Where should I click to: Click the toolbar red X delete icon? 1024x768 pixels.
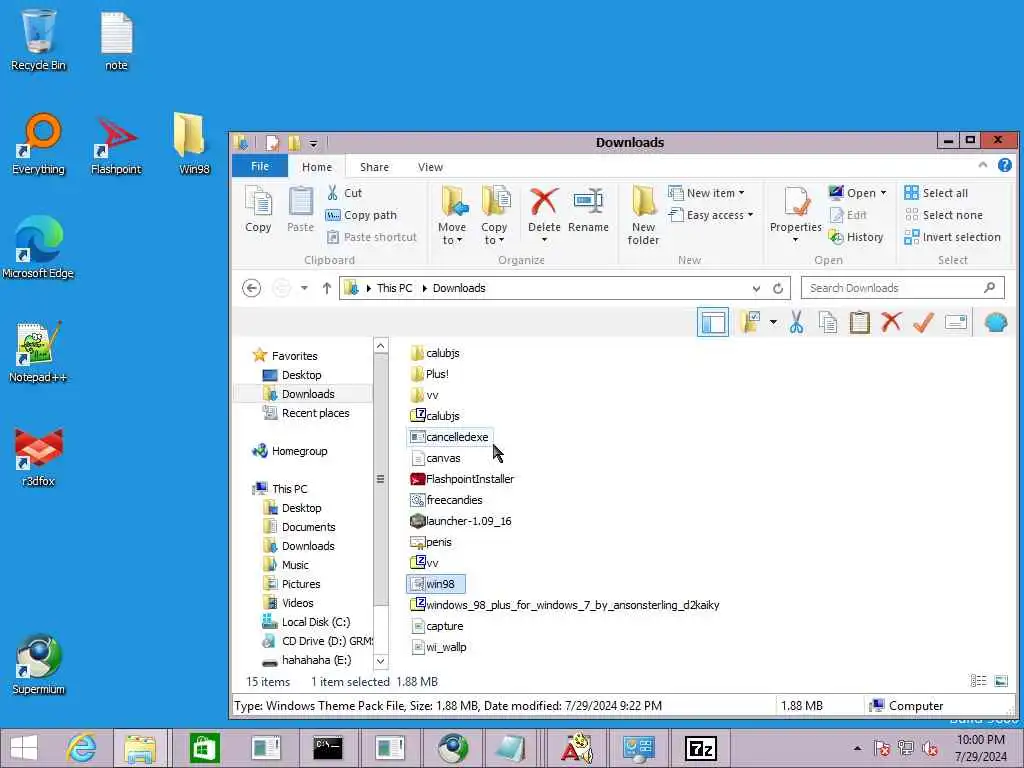(891, 322)
